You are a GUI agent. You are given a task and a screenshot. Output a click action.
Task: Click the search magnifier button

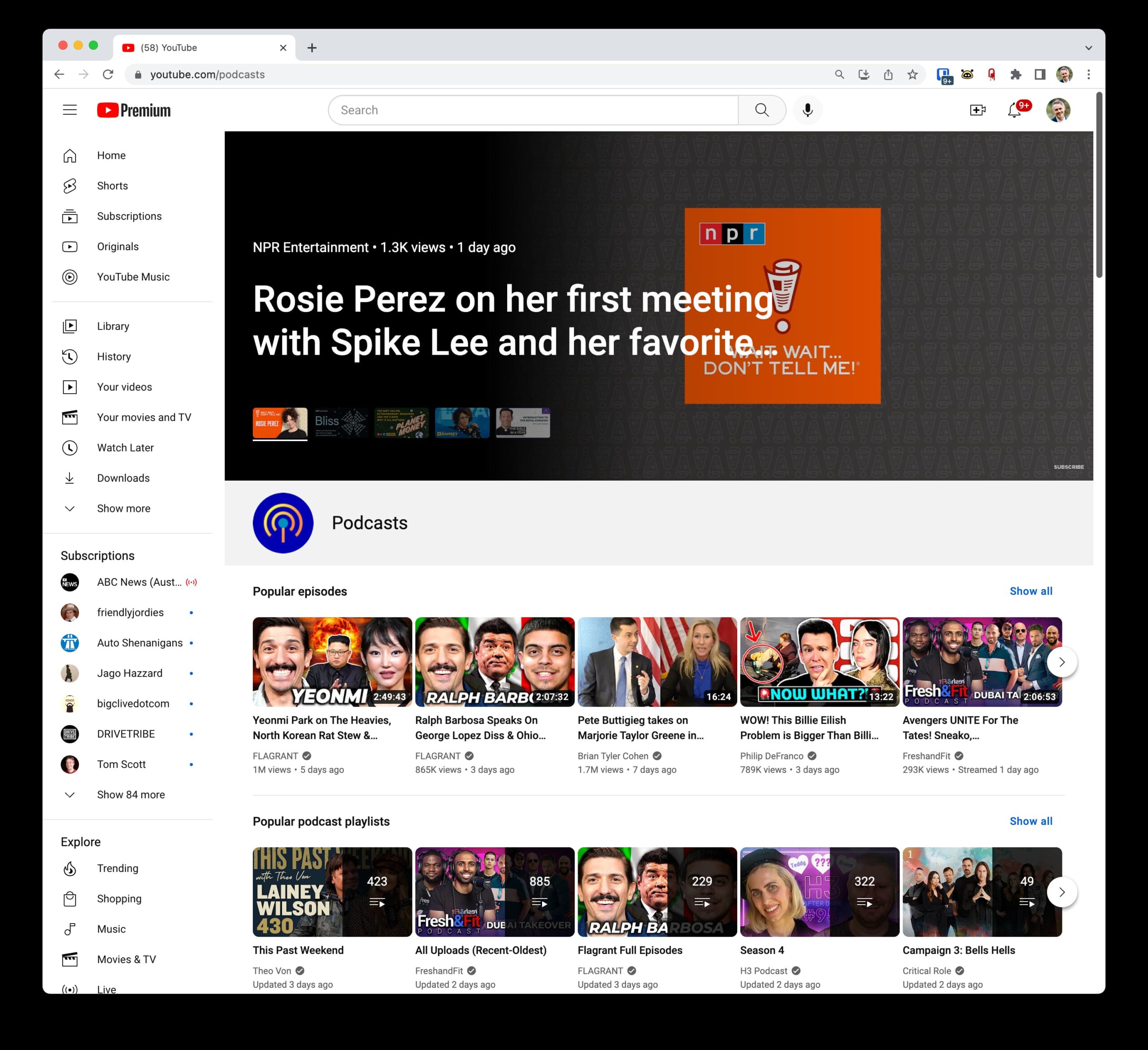pyautogui.click(x=762, y=110)
